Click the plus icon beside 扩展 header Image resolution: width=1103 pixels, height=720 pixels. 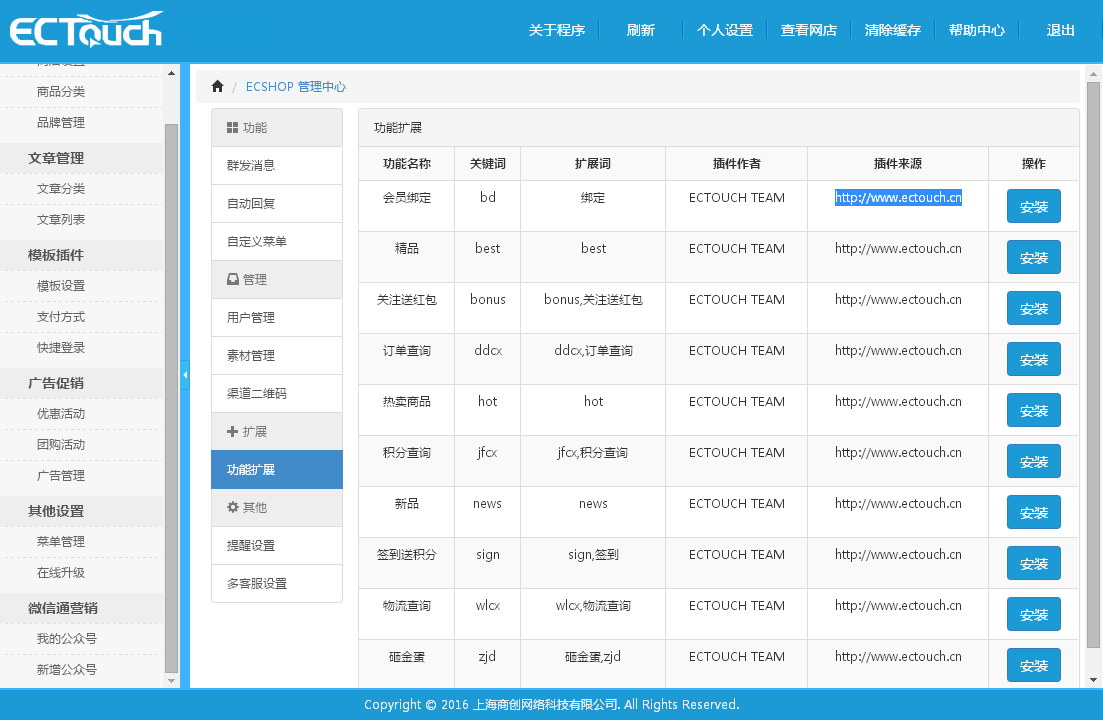231,431
